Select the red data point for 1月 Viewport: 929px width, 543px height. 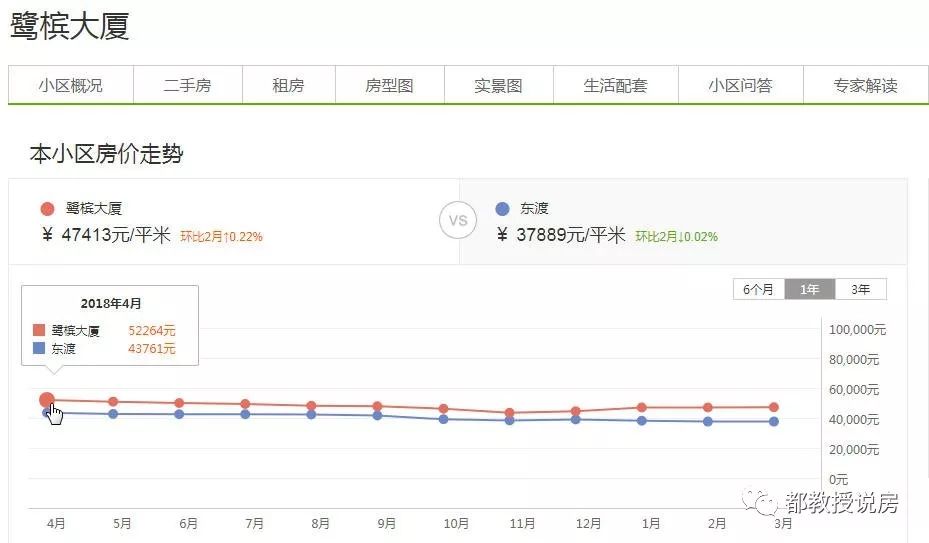click(x=642, y=407)
